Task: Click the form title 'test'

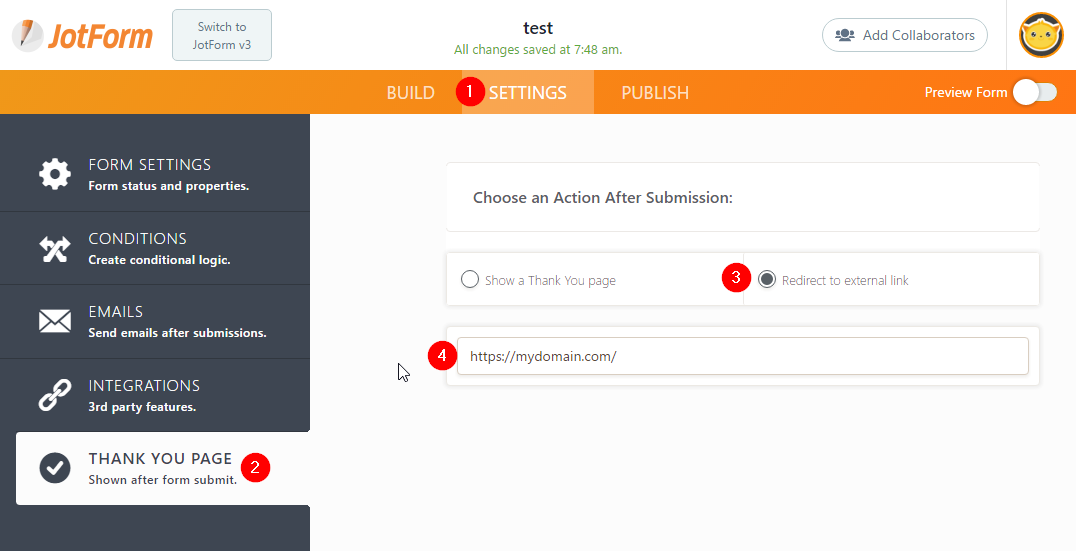Action: 538,28
